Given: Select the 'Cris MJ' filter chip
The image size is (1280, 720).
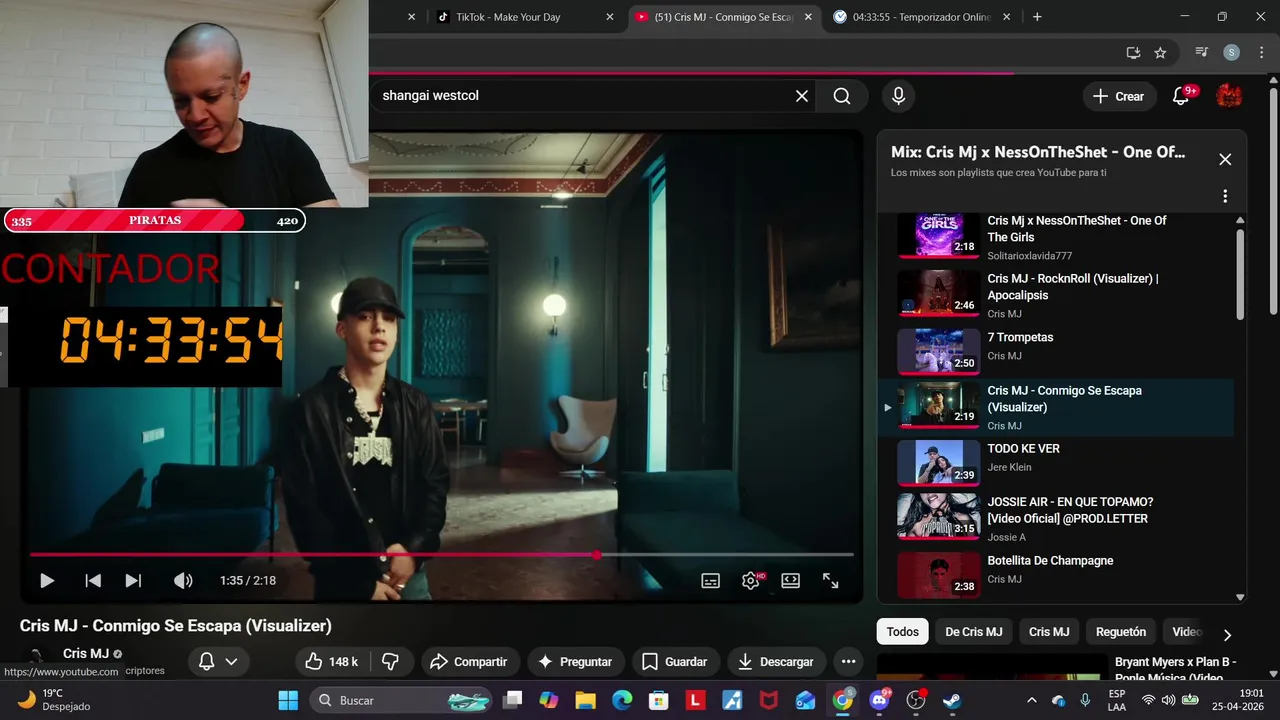Looking at the screenshot, I should tap(1049, 632).
